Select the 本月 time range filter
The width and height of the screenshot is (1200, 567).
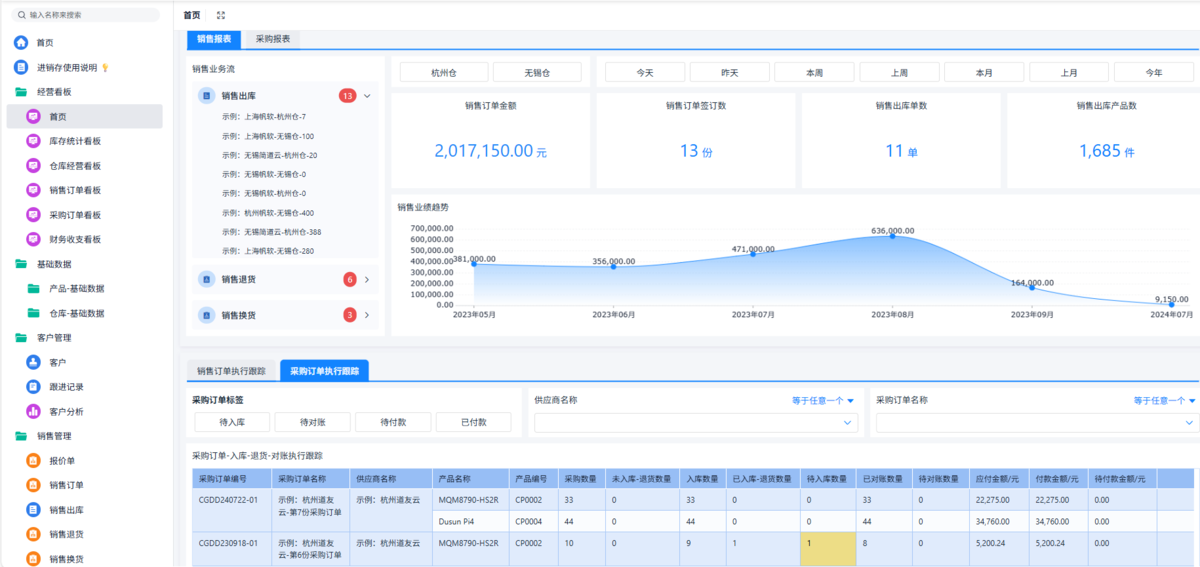[984, 72]
